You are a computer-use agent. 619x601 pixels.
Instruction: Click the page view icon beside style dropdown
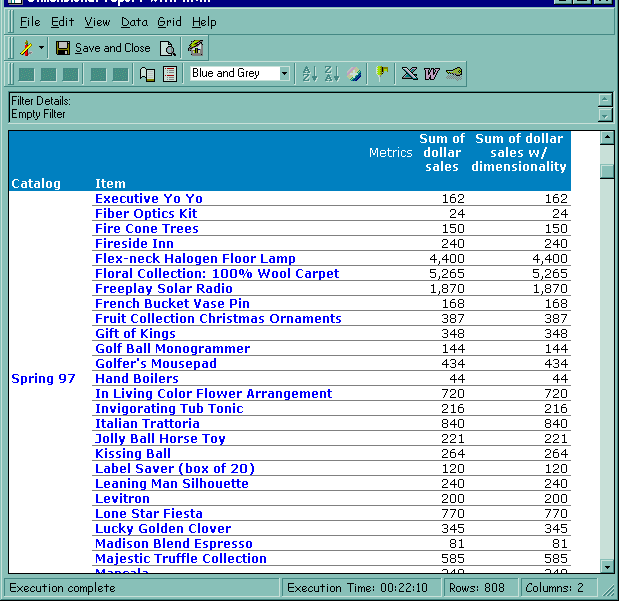(170, 74)
